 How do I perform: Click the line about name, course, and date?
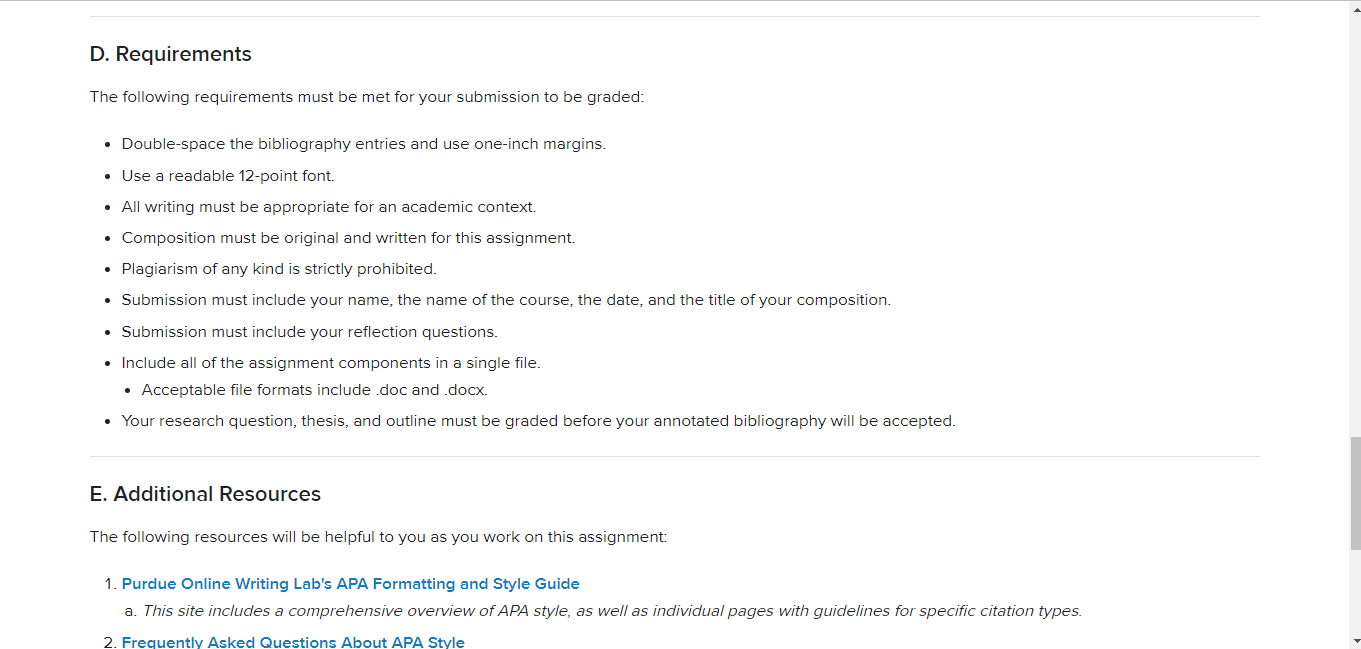[x=506, y=300]
